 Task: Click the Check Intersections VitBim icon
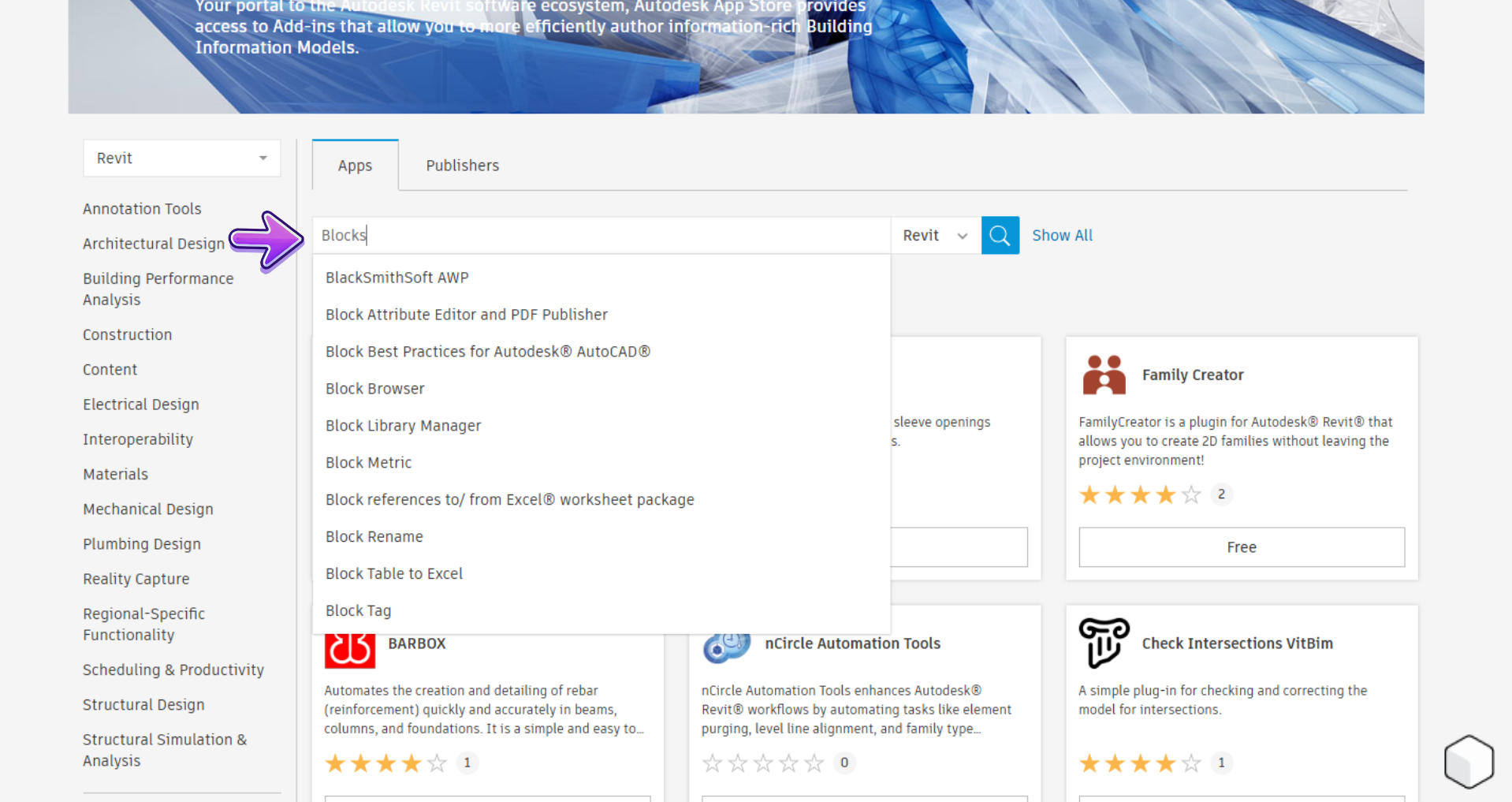pyautogui.click(x=1104, y=643)
